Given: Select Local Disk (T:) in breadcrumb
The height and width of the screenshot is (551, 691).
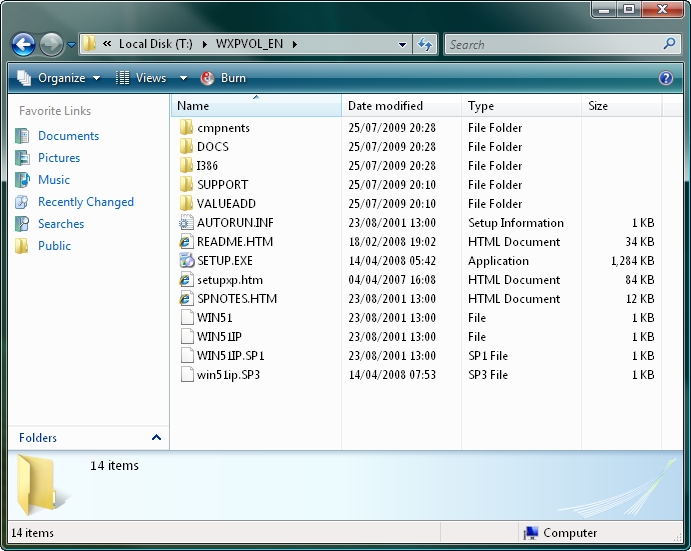Looking at the screenshot, I should 156,44.
